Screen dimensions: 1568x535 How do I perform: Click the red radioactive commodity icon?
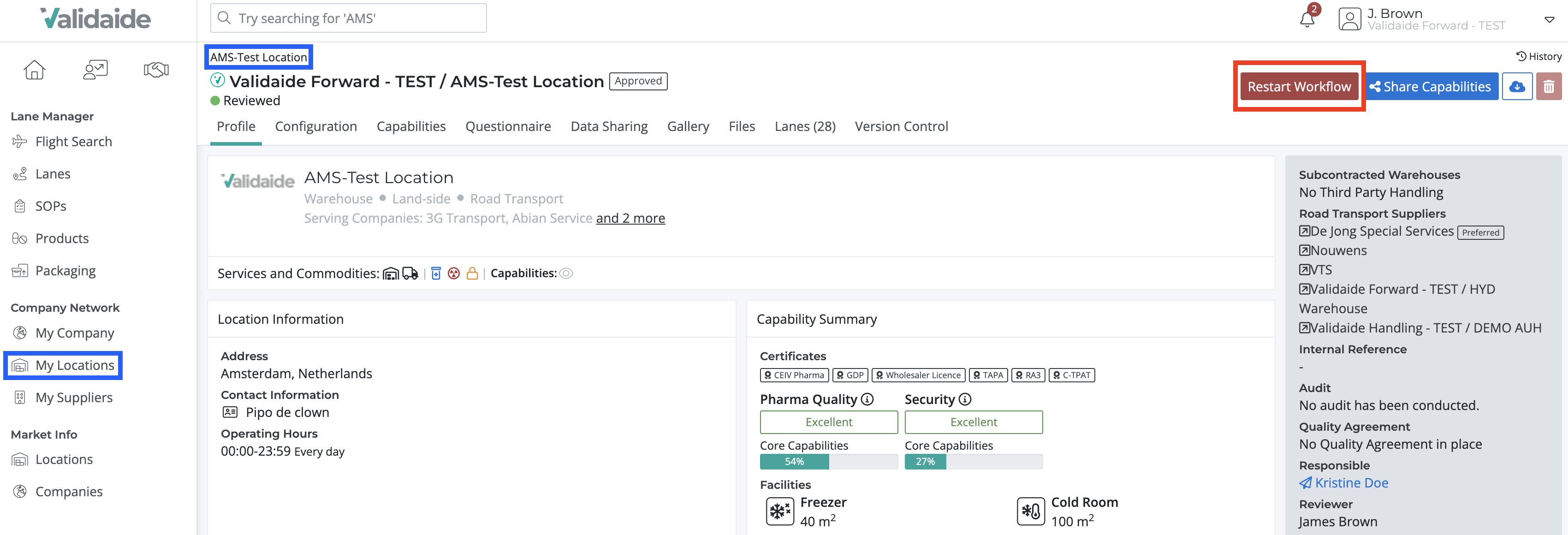coord(453,274)
